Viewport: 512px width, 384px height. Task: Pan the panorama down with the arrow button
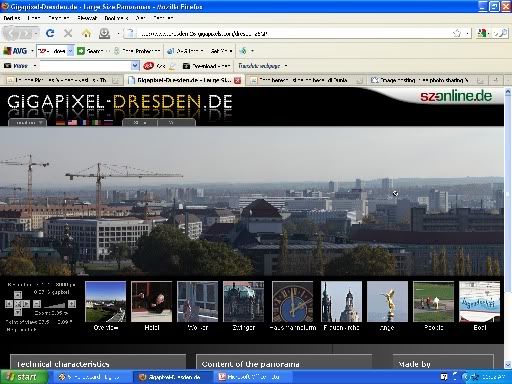18,312
